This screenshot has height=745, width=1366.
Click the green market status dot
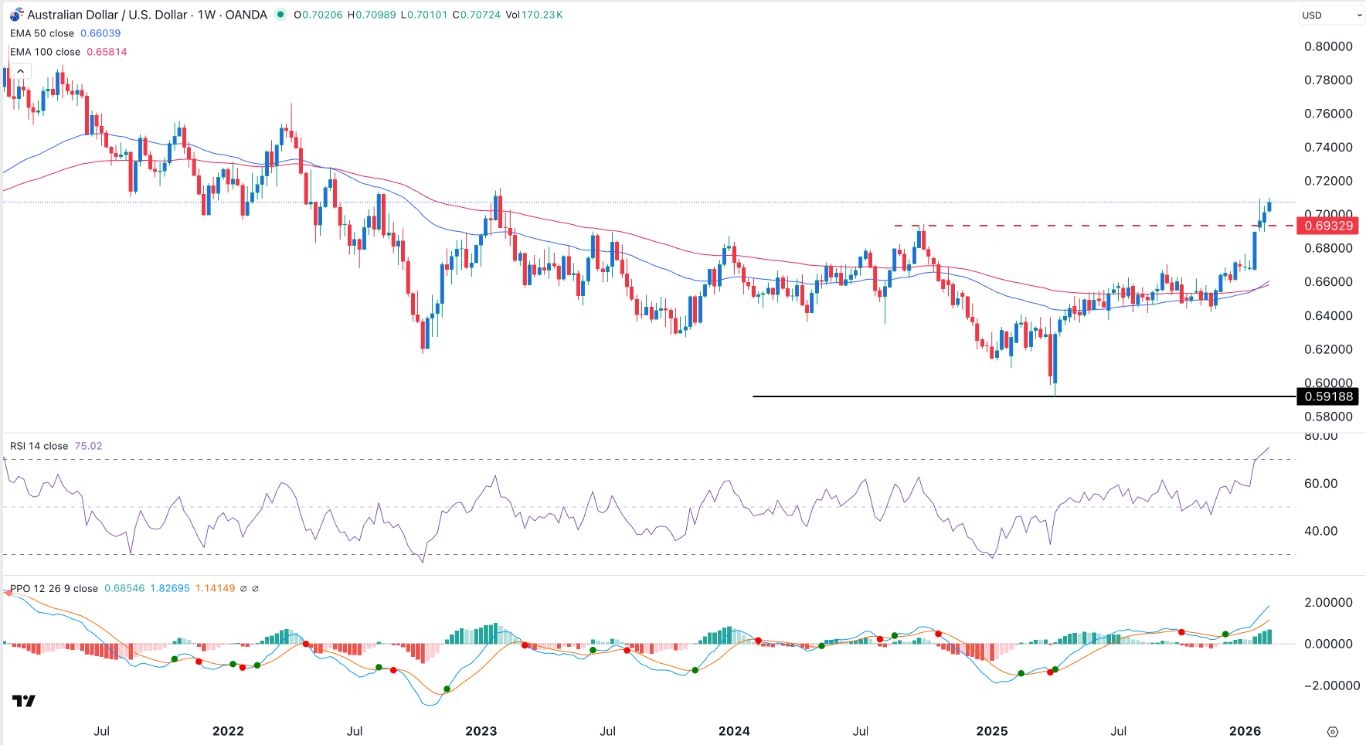(x=279, y=15)
